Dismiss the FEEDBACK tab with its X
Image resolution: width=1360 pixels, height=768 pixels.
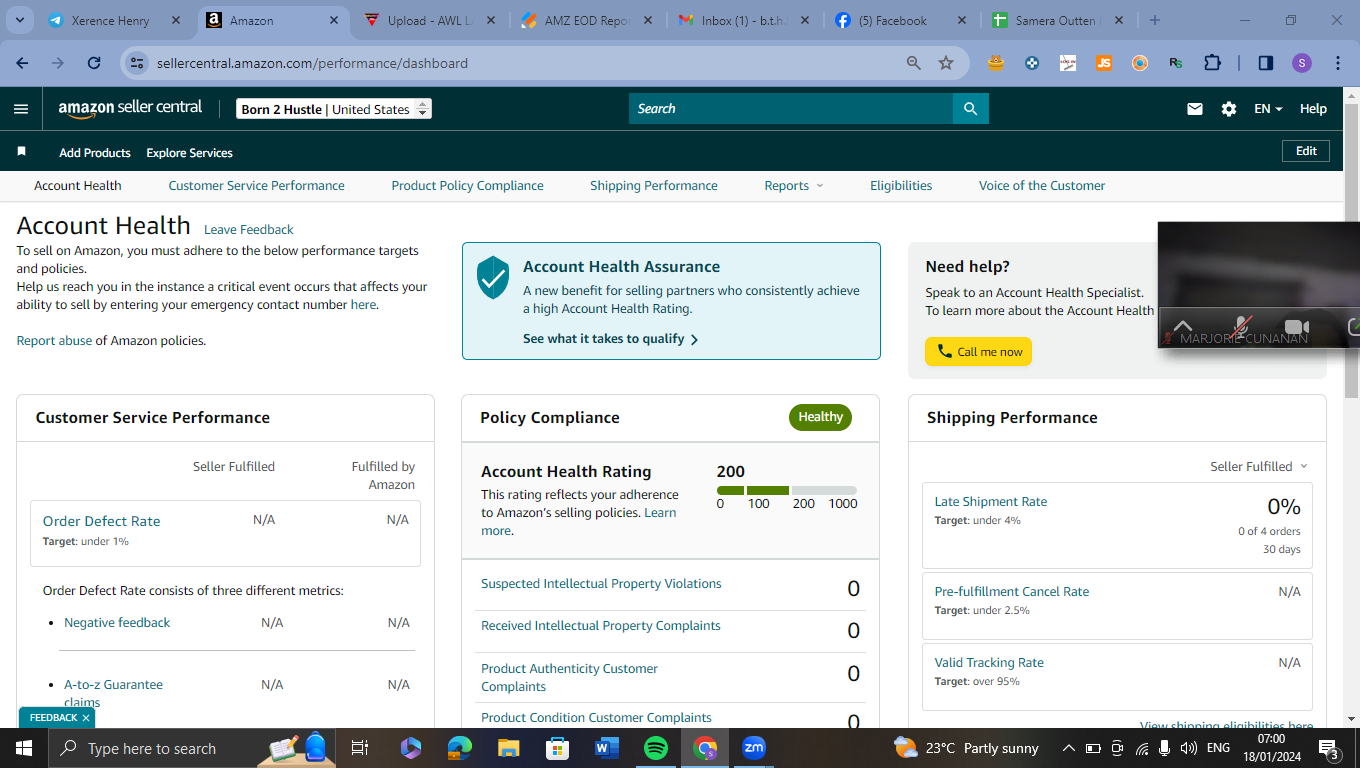(x=86, y=718)
